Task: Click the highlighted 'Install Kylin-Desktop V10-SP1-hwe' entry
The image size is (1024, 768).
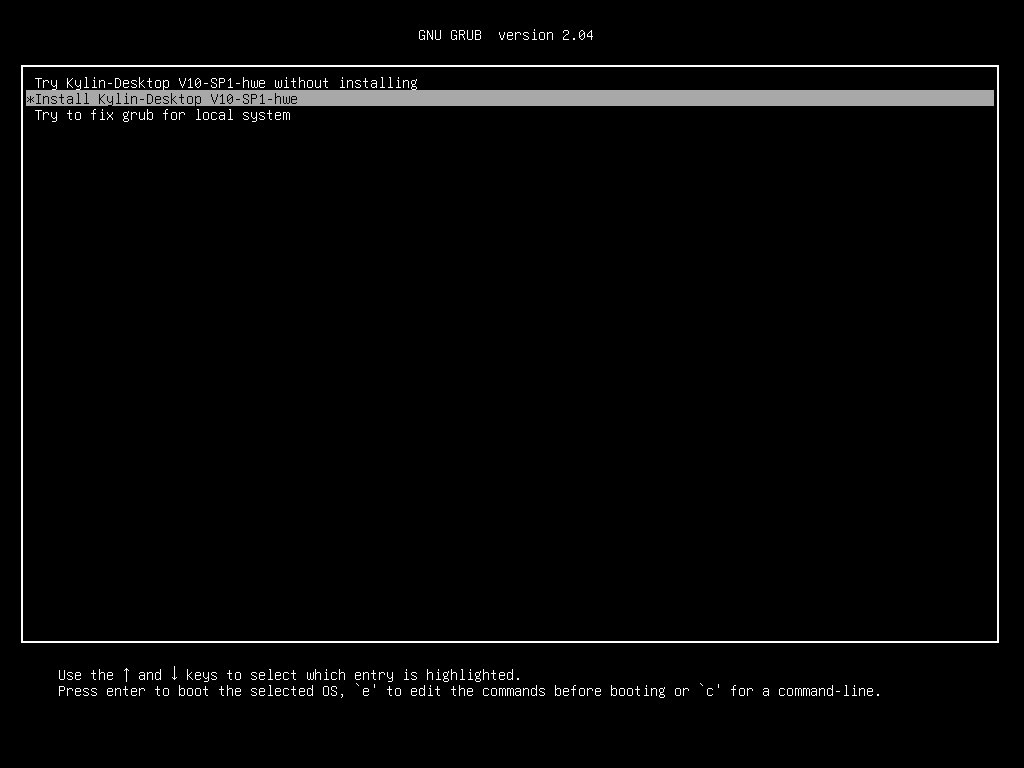Action: pos(166,99)
